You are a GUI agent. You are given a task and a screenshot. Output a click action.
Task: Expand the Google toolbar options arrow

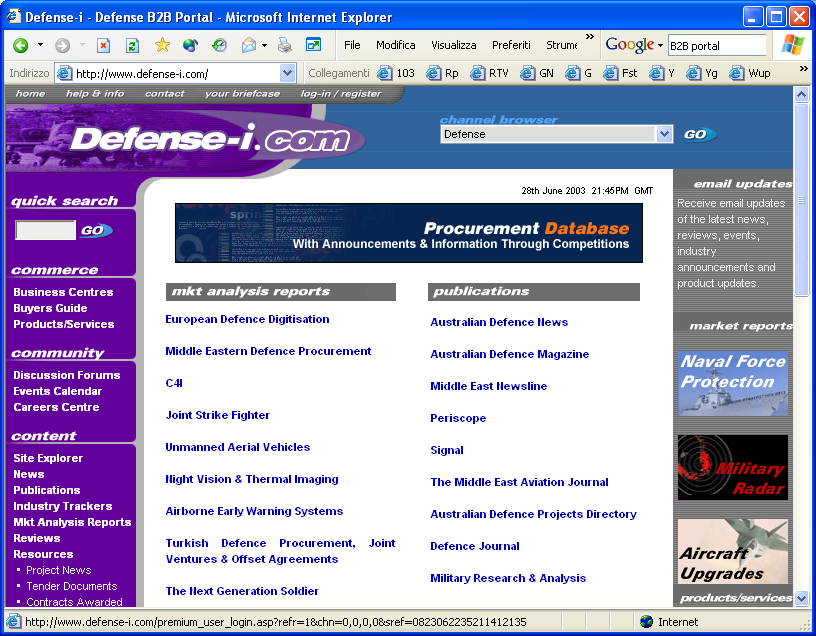[x=660, y=46]
